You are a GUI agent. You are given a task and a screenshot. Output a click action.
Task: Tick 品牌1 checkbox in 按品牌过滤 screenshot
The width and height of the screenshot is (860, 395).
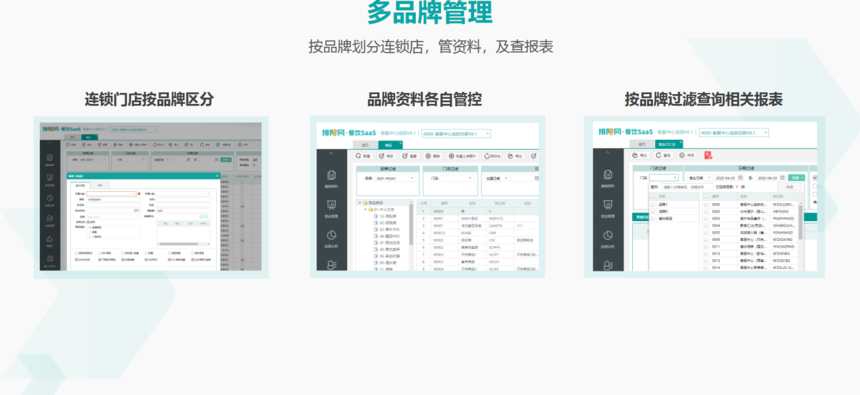653,204
